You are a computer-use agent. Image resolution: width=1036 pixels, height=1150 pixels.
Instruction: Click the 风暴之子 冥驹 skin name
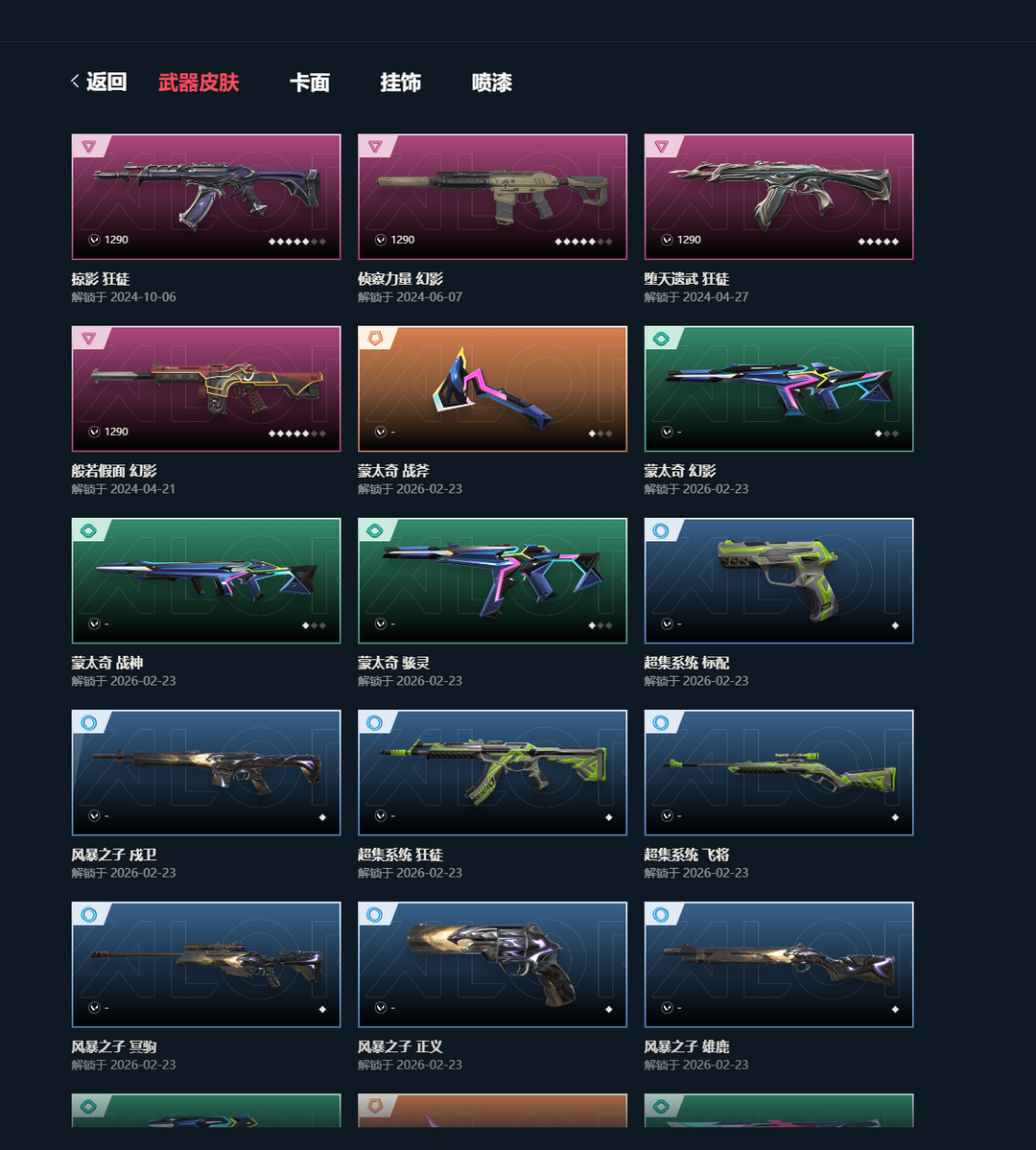pos(114,1046)
